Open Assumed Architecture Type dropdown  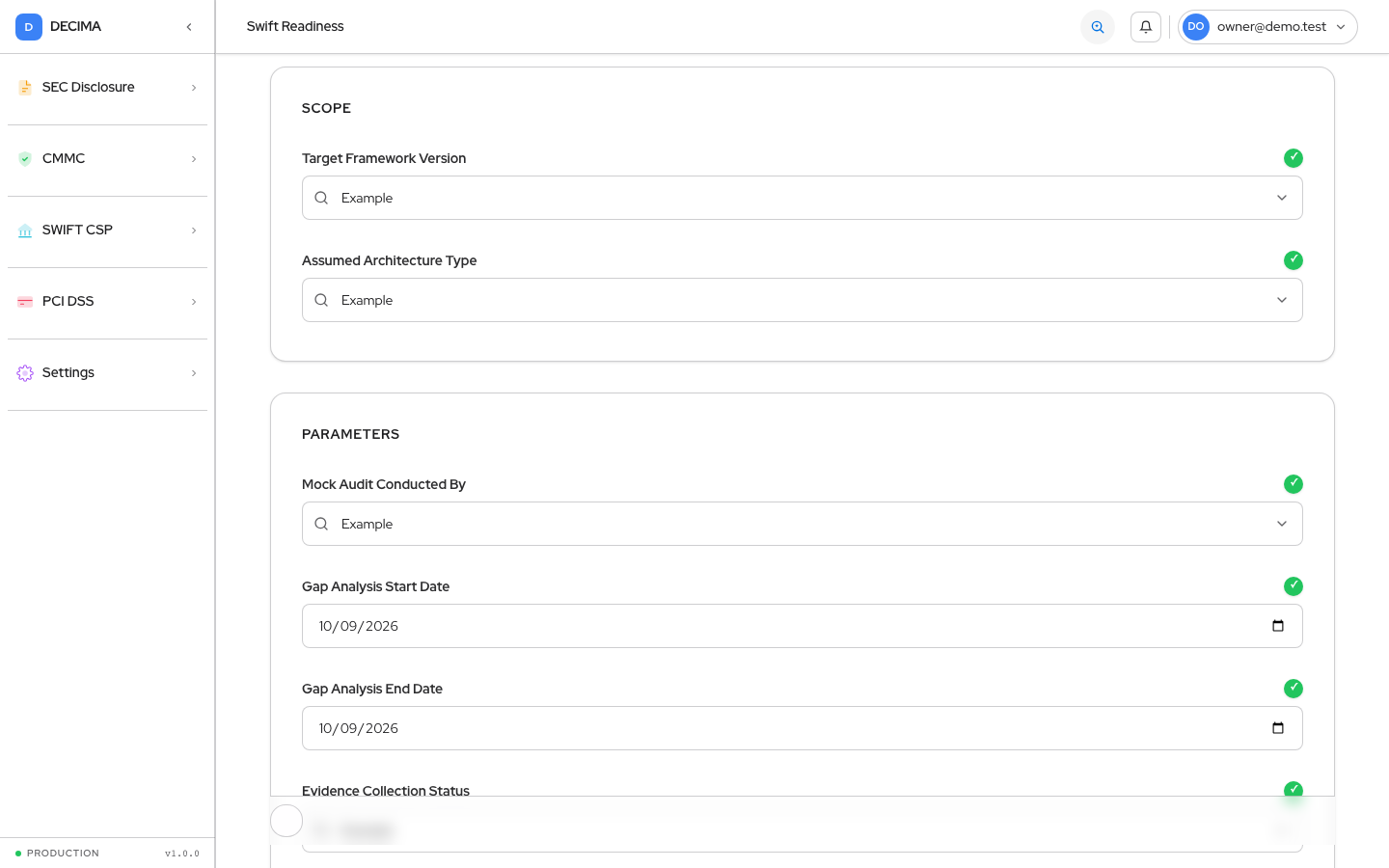[x=803, y=300]
